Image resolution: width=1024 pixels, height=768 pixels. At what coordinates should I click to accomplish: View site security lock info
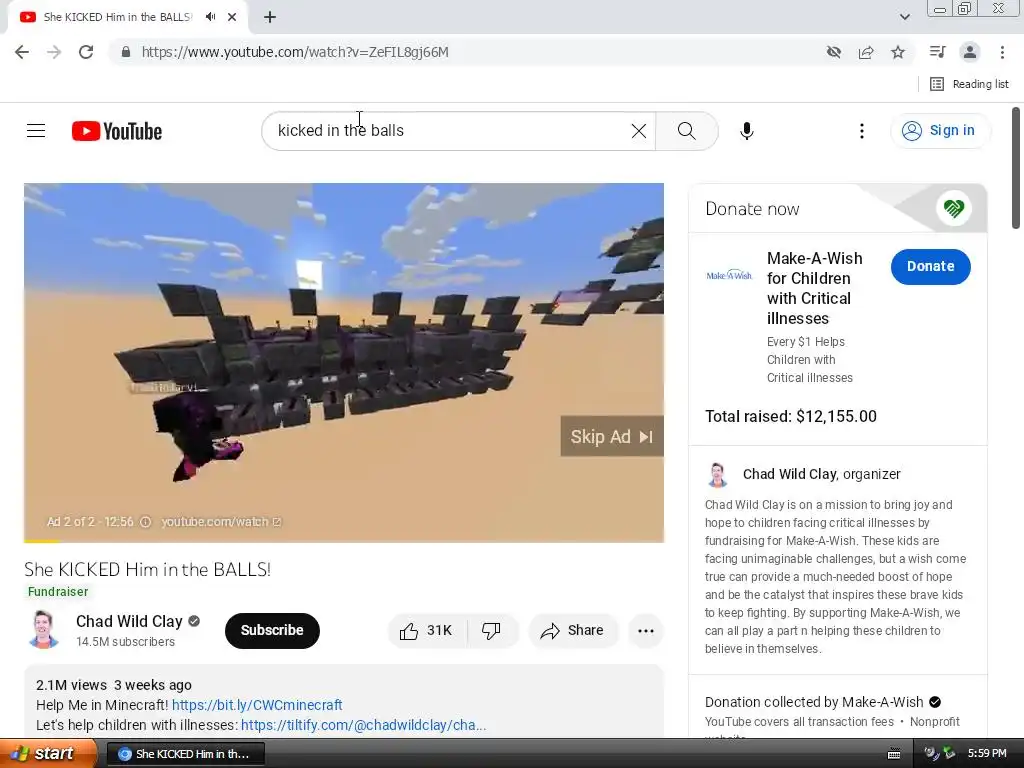coord(126,52)
